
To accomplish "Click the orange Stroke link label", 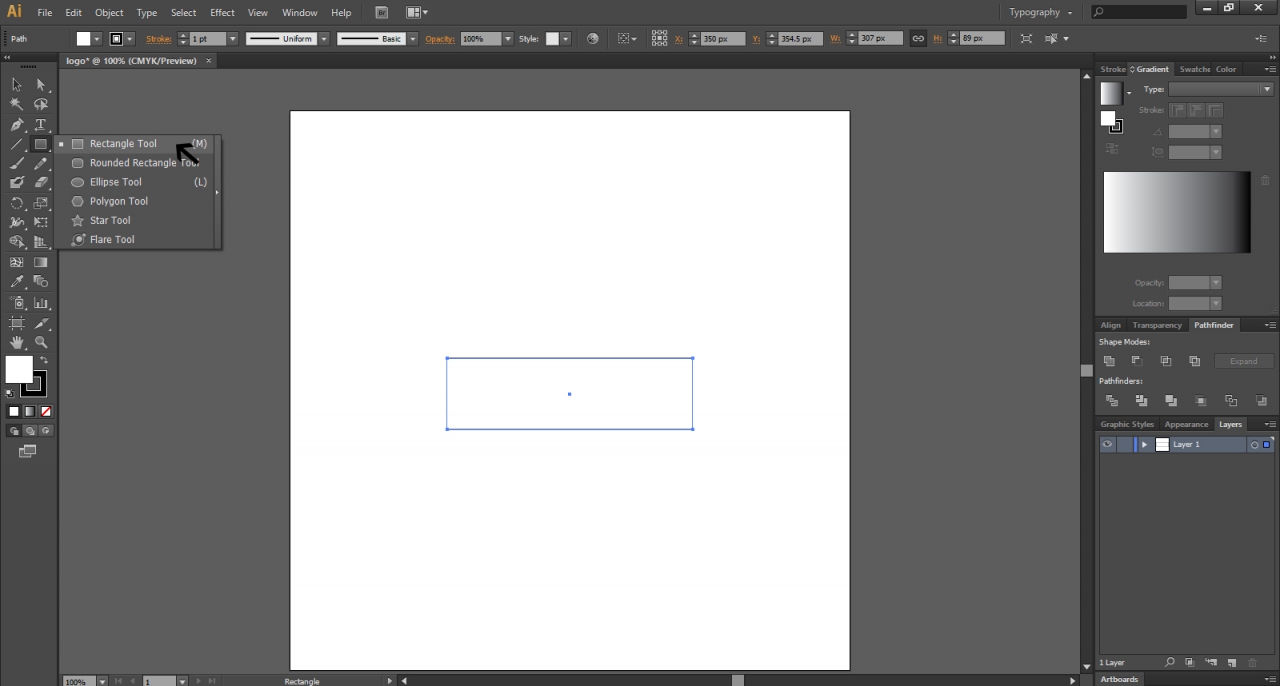I will tap(158, 39).
